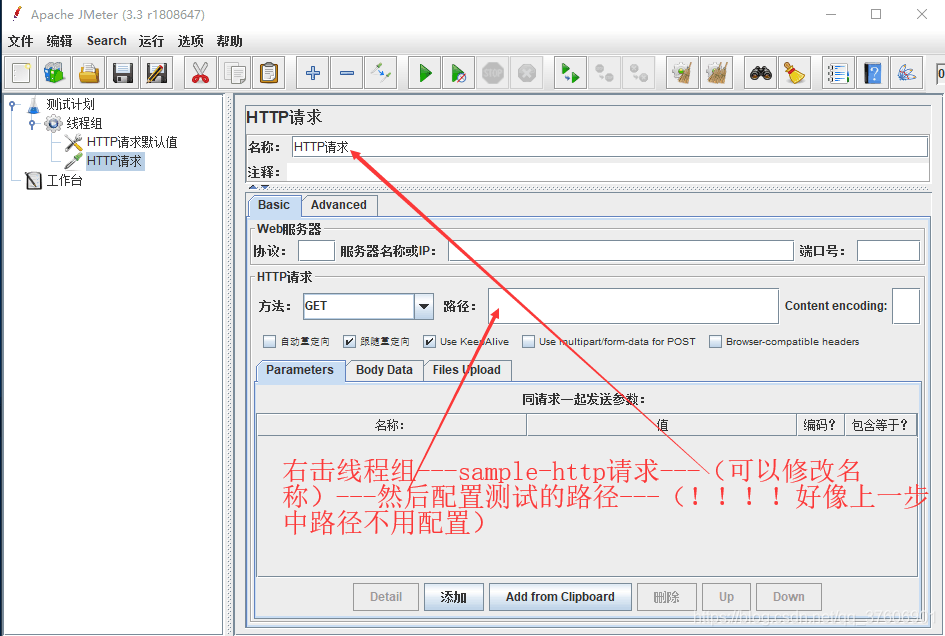Switch to the Body Data tab

(x=385, y=370)
